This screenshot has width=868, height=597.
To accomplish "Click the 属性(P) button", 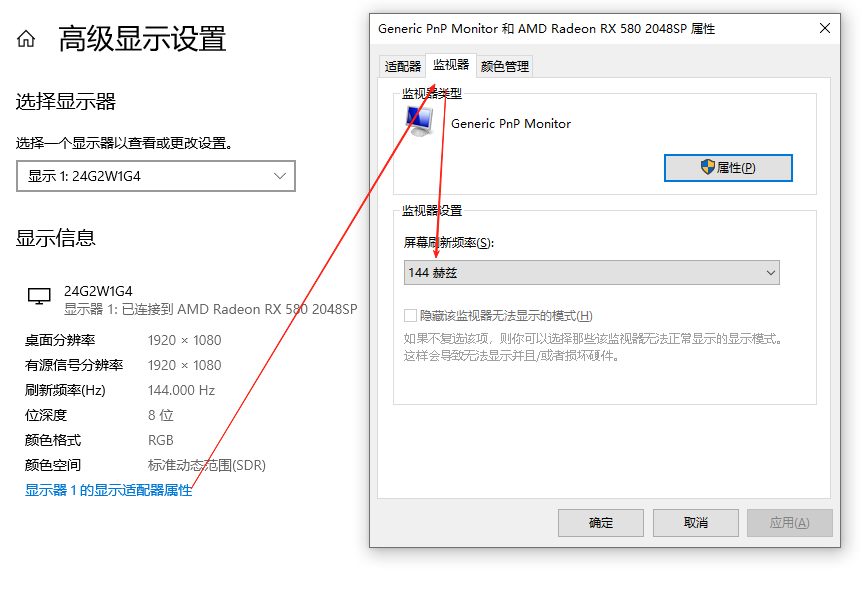I will coord(728,168).
